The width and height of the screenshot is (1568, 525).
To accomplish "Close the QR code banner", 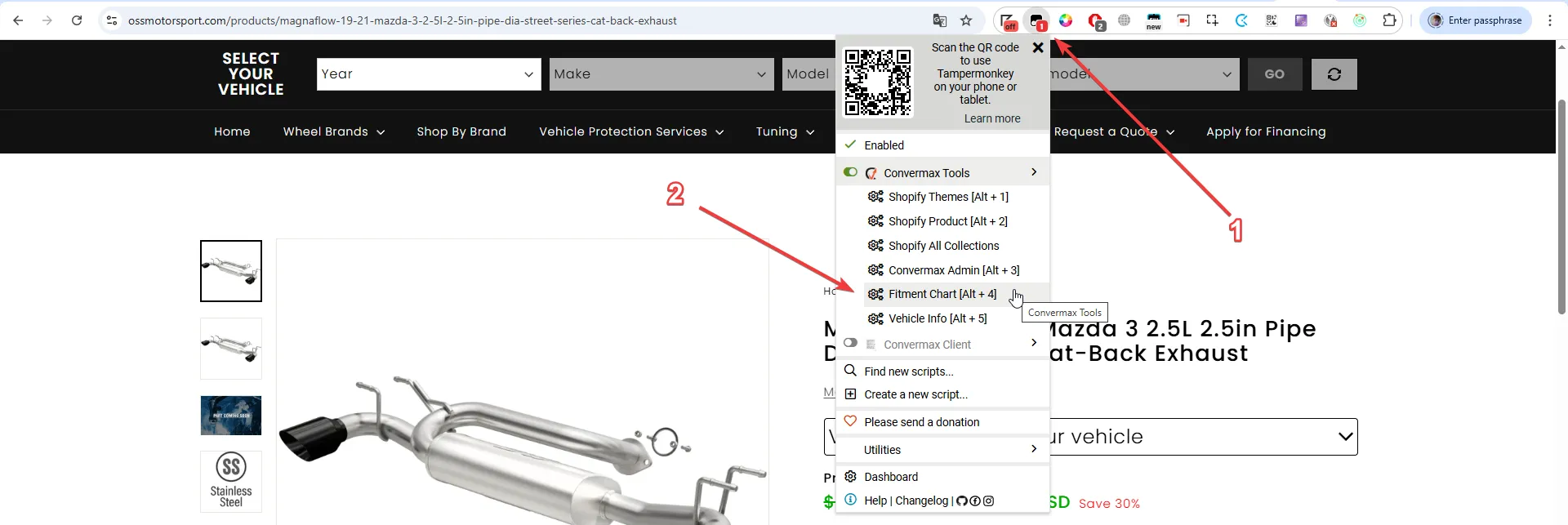I will coord(1037,48).
